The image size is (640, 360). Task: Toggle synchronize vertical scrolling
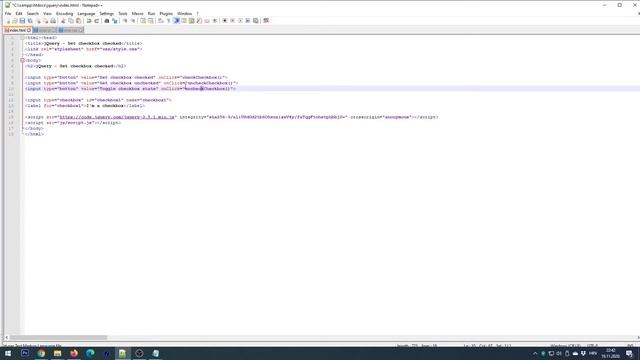coord(143,21)
